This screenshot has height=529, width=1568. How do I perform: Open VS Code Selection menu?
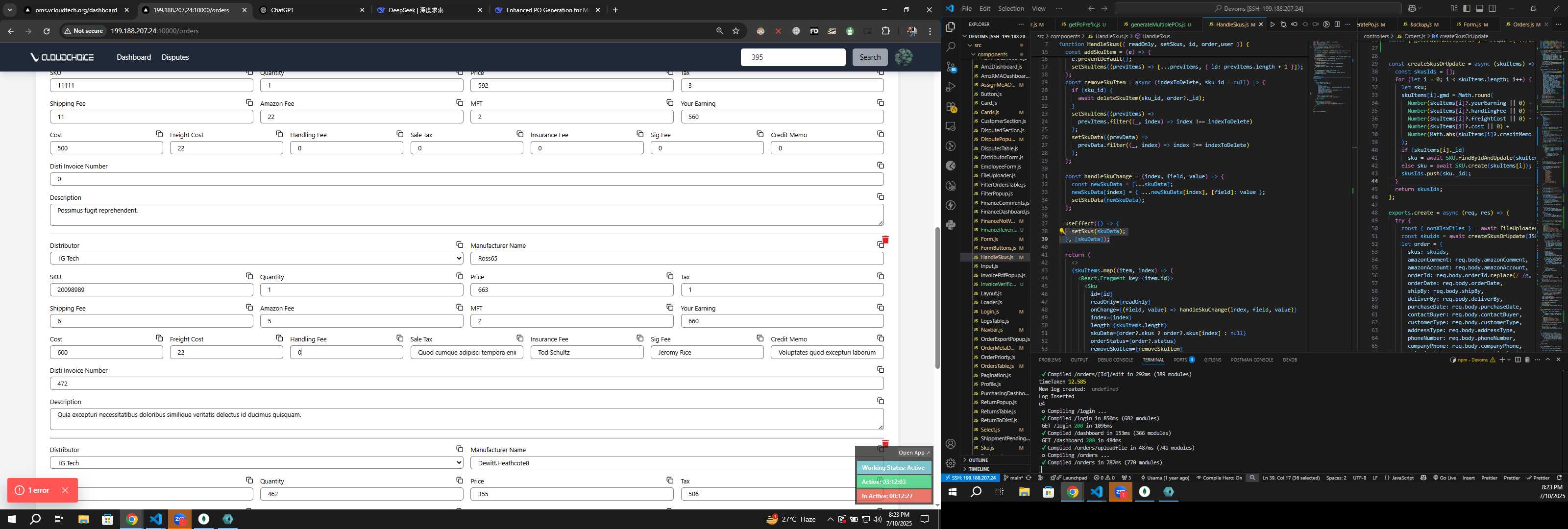click(x=1010, y=8)
